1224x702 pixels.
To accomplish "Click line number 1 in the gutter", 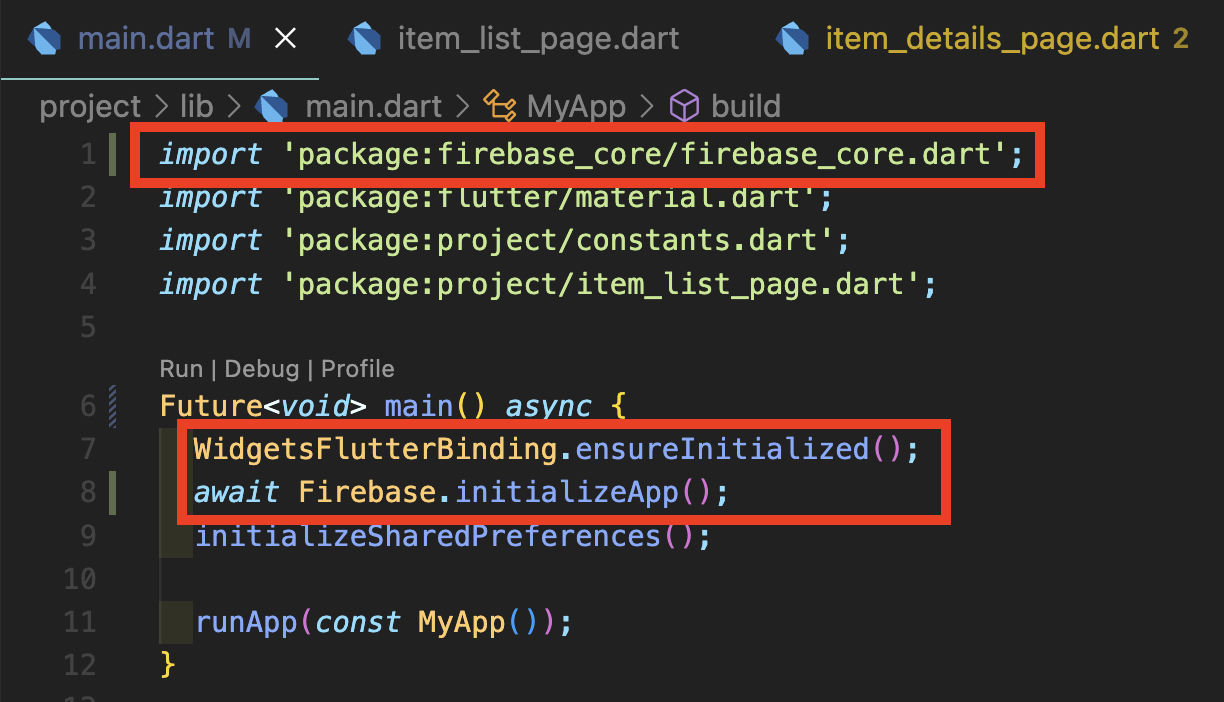I will [89, 155].
